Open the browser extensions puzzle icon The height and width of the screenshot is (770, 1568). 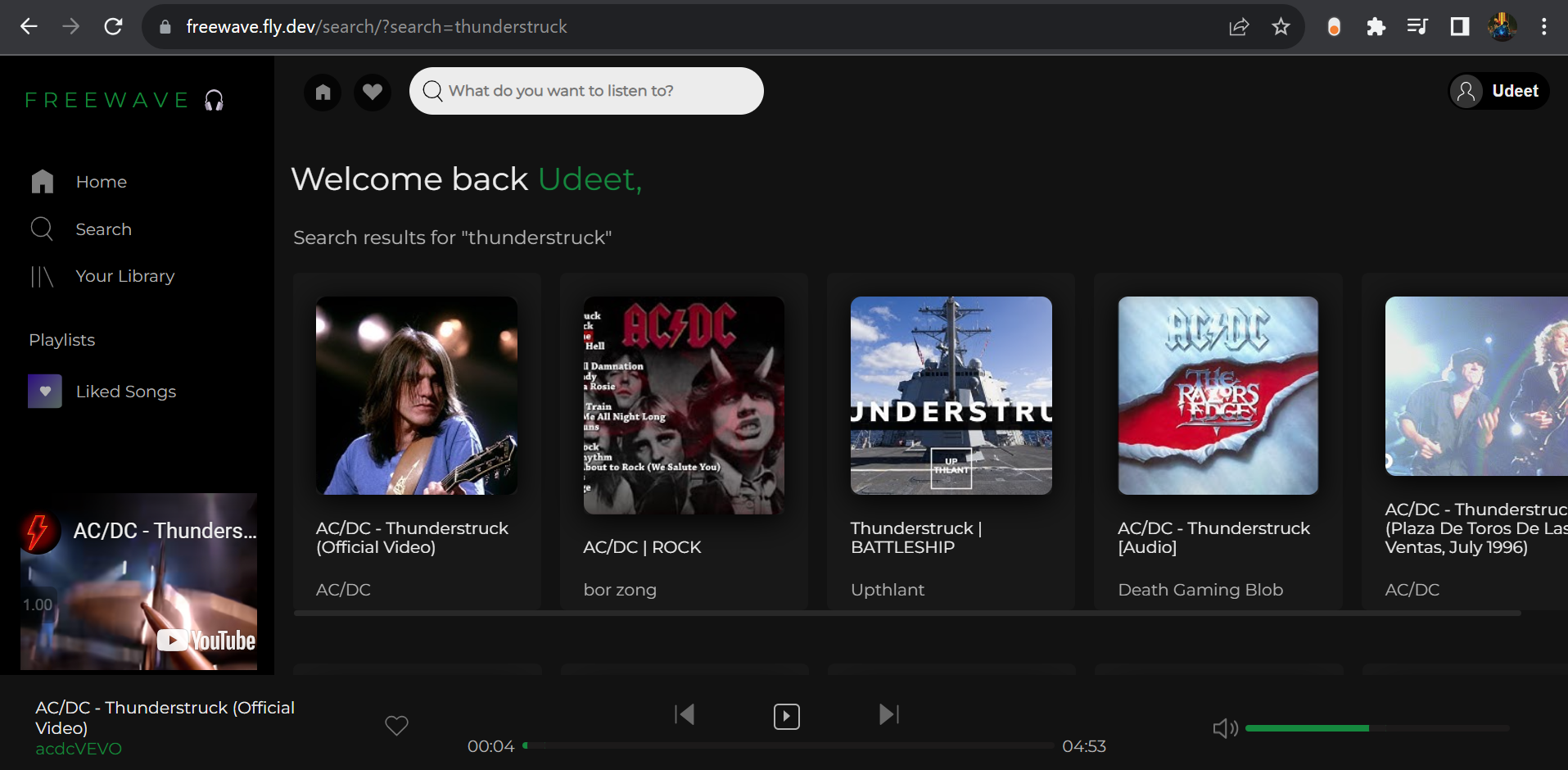coord(1376,27)
